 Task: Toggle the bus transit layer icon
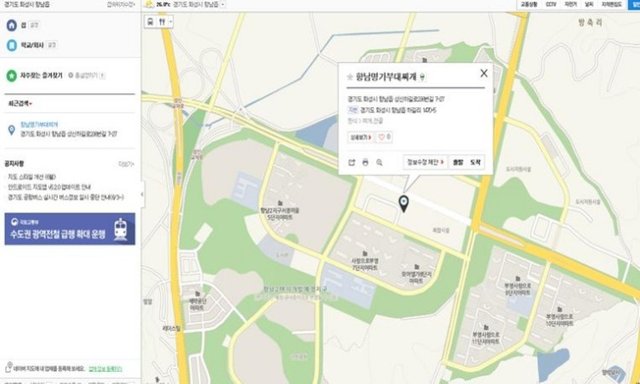click(151, 22)
